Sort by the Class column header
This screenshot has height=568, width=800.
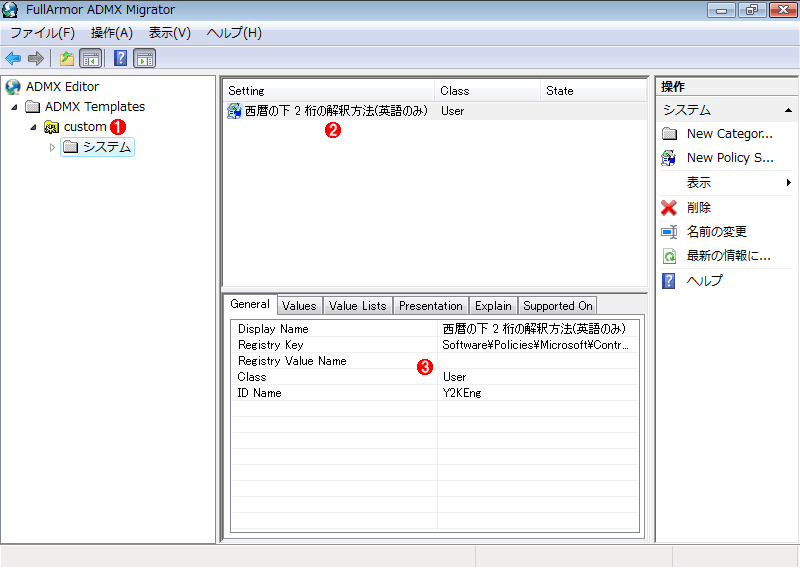pos(488,91)
